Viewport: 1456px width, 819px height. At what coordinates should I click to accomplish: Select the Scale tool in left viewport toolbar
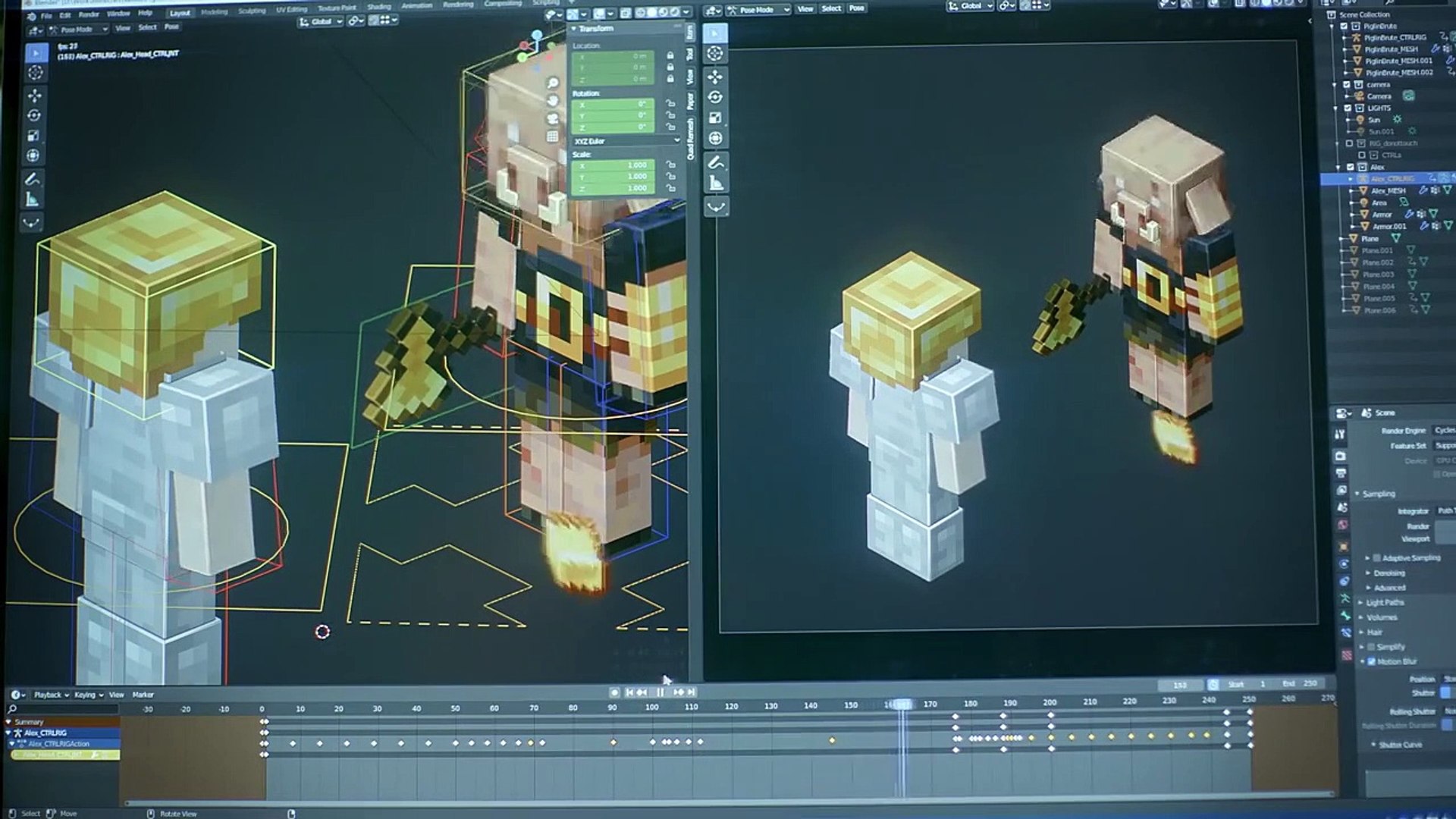point(33,136)
